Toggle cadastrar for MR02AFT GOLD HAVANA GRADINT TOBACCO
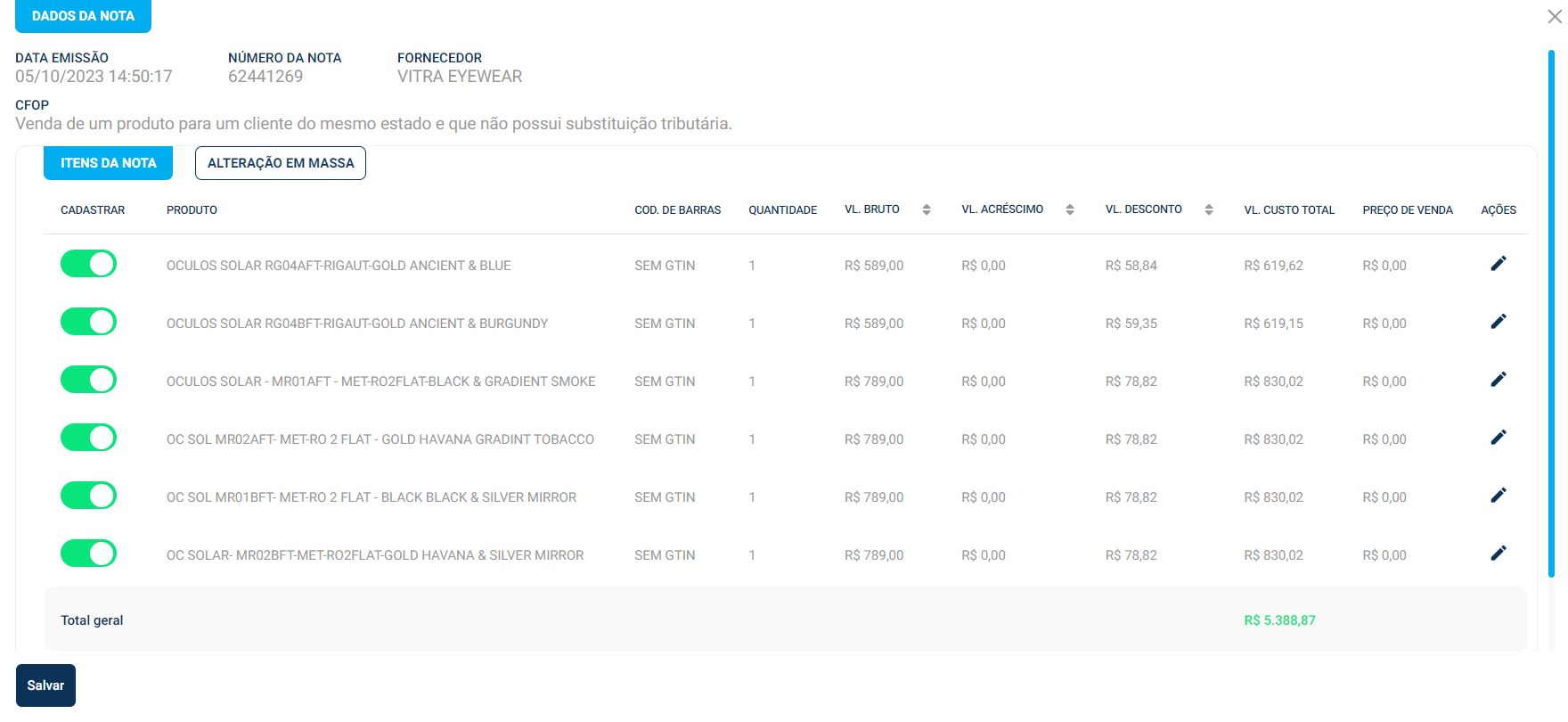The width and height of the screenshot is (1568, 722). [x=88, y=438]
